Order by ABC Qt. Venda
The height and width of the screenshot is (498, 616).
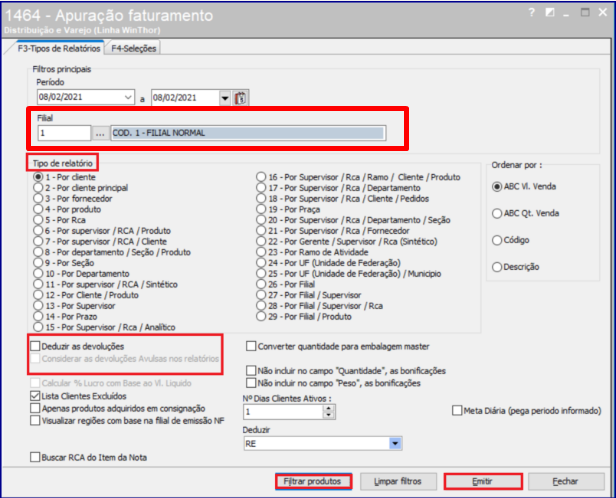coord(497,213)
